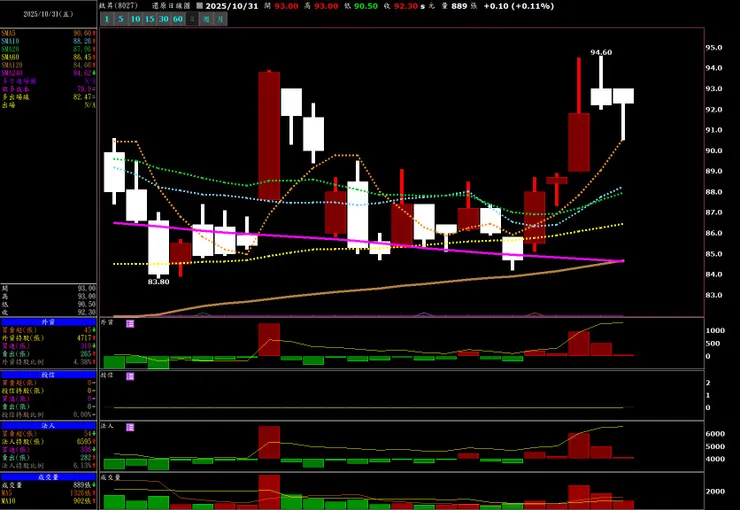Select the SMA5 legend row

click(x=49, y=33)
